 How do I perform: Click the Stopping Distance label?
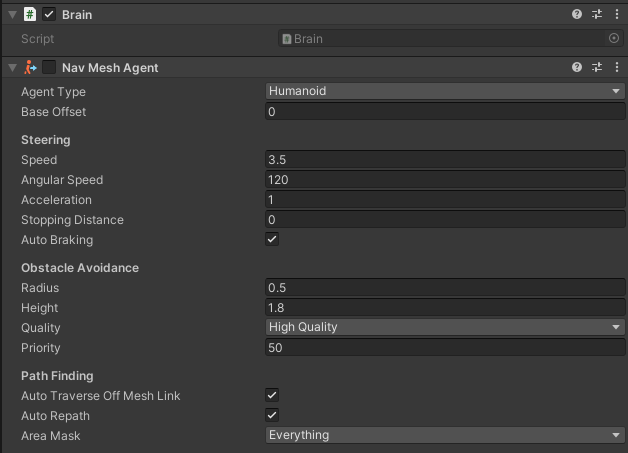(x=72, y=220)
